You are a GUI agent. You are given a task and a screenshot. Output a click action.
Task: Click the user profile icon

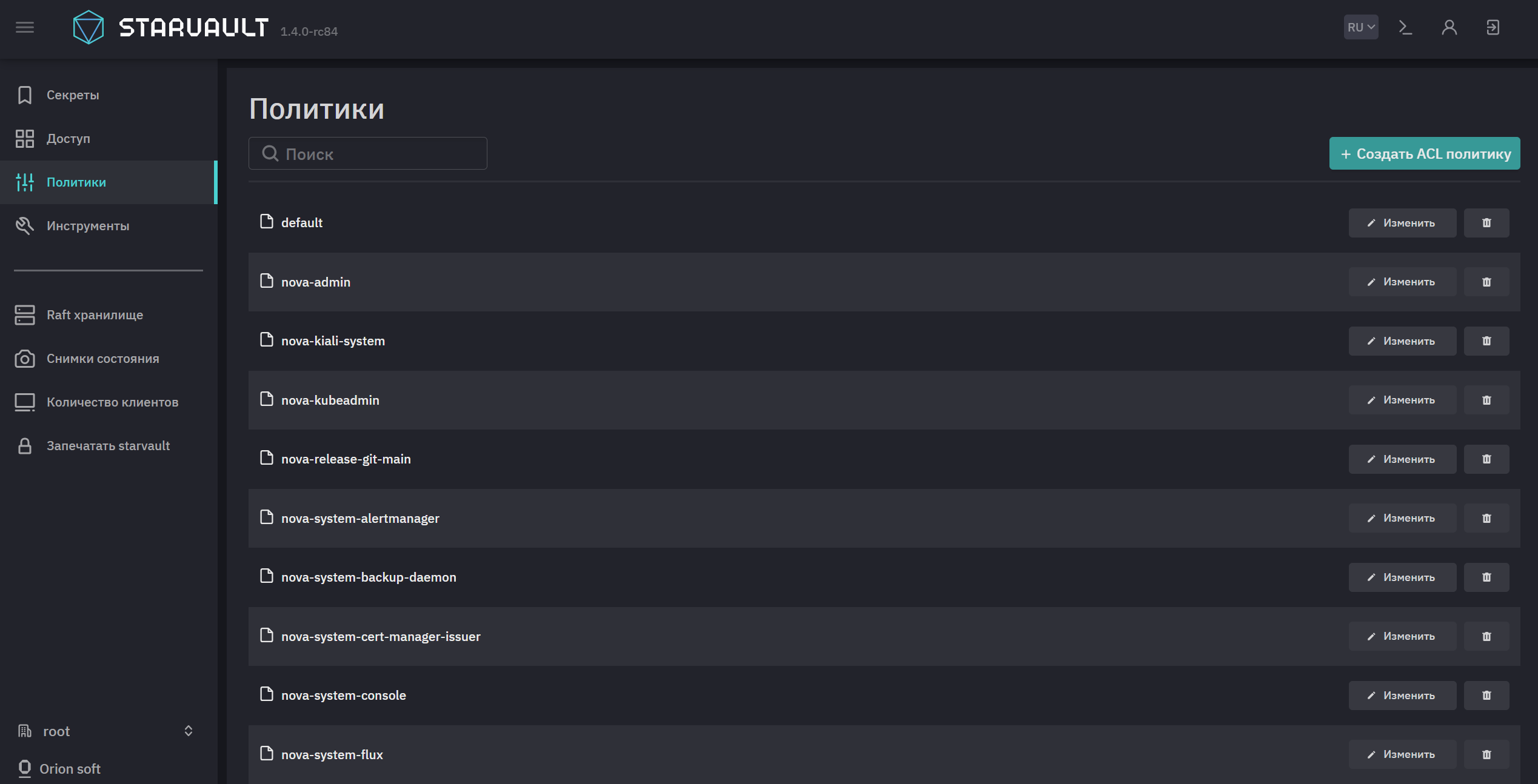coord(1449,27)
